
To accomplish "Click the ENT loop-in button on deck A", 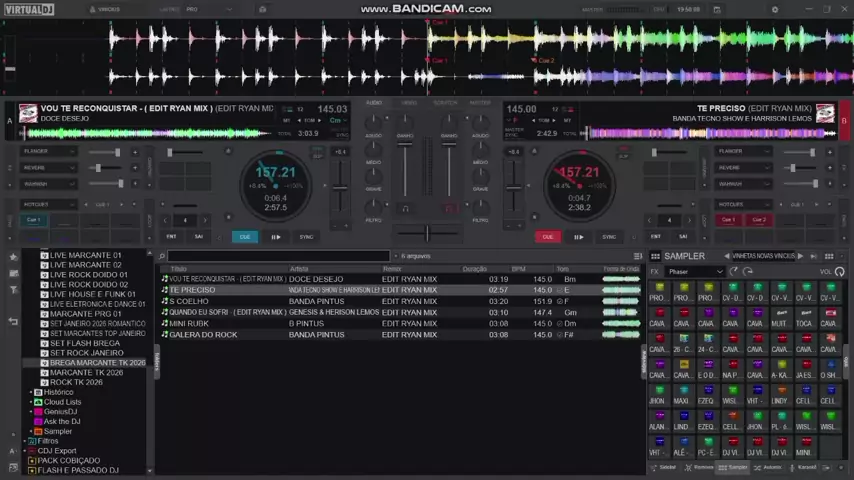I will pyautogui.click(x=171, y=237).
